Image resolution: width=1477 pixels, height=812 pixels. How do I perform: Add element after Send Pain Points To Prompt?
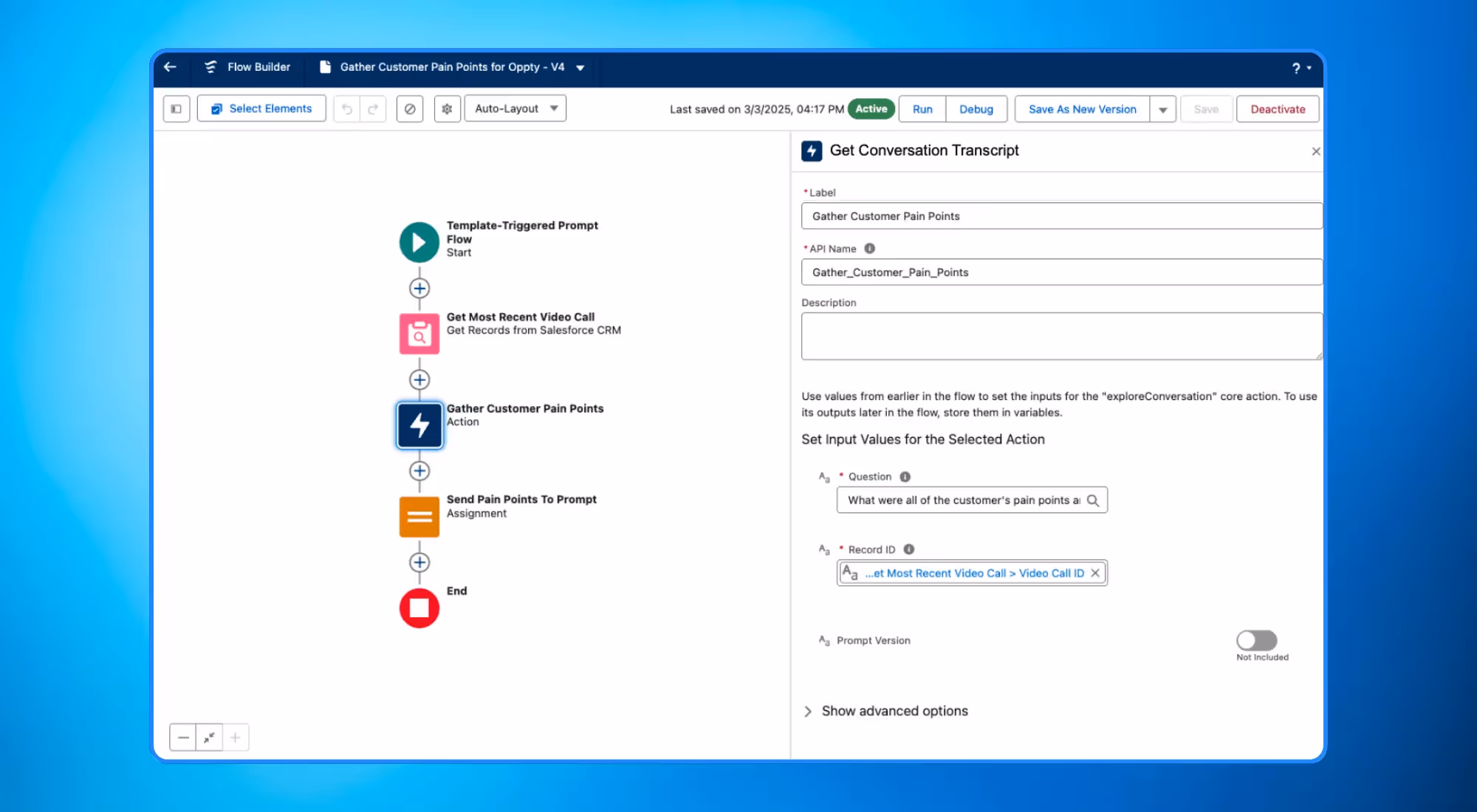419,562
